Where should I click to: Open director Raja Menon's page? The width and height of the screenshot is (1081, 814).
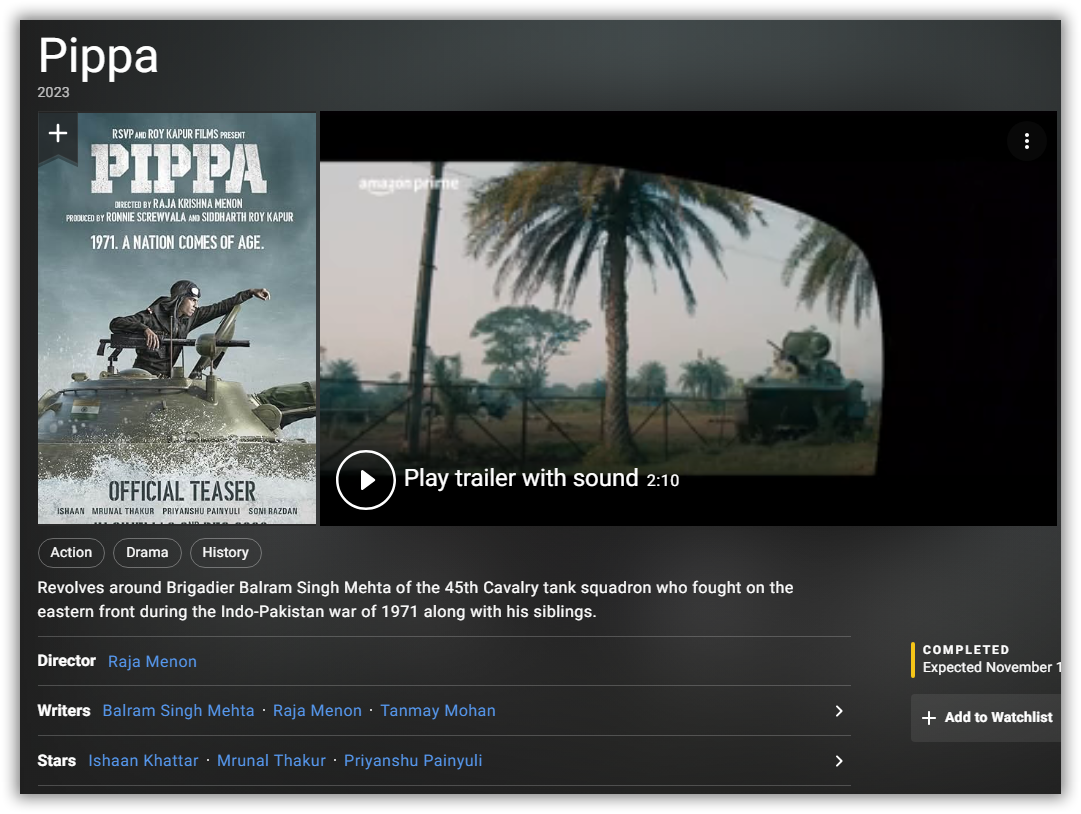point(152,662)
